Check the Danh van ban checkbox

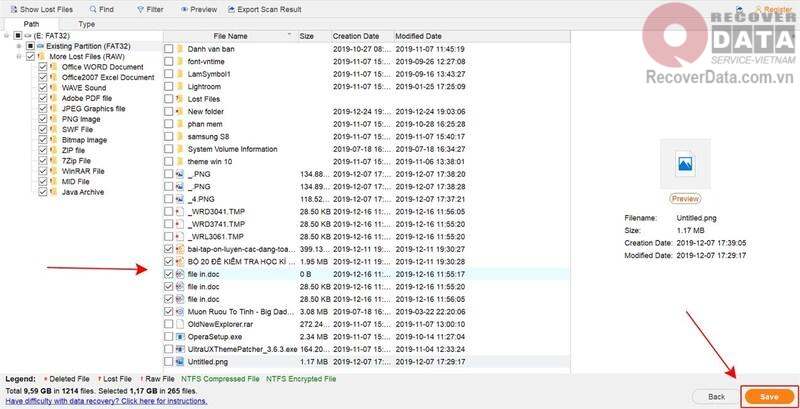tap(169, 49)
